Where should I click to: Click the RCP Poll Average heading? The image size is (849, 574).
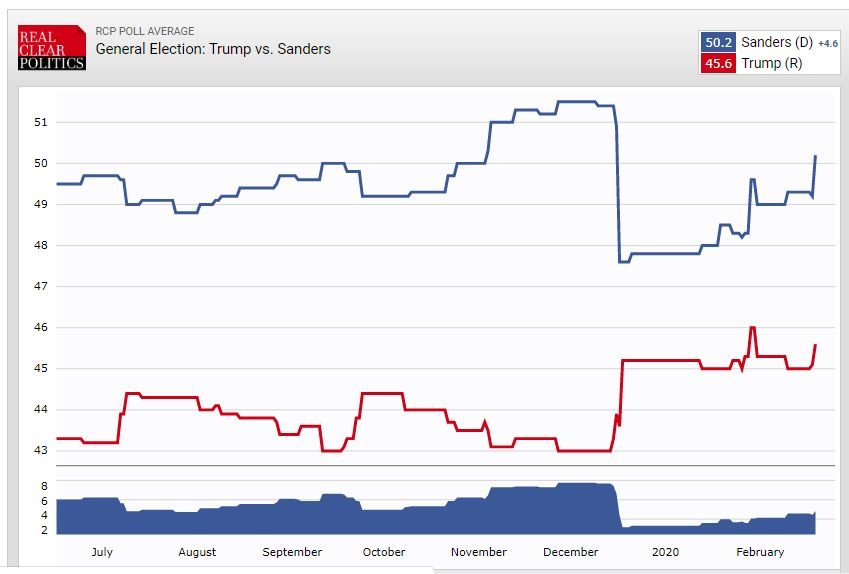click(145, 31)
